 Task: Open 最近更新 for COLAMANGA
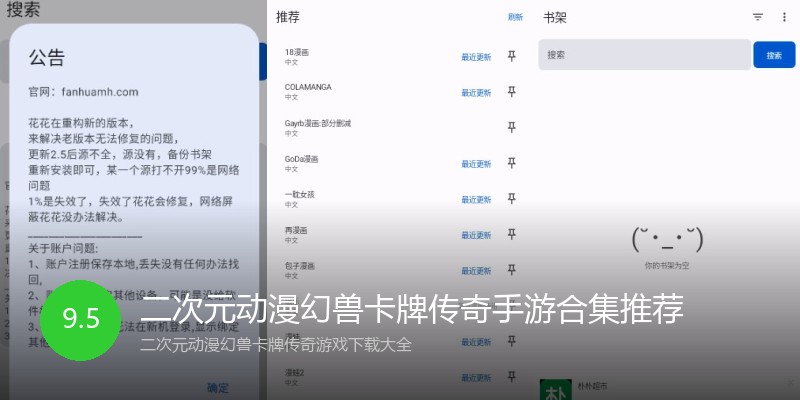coord(476,93)
